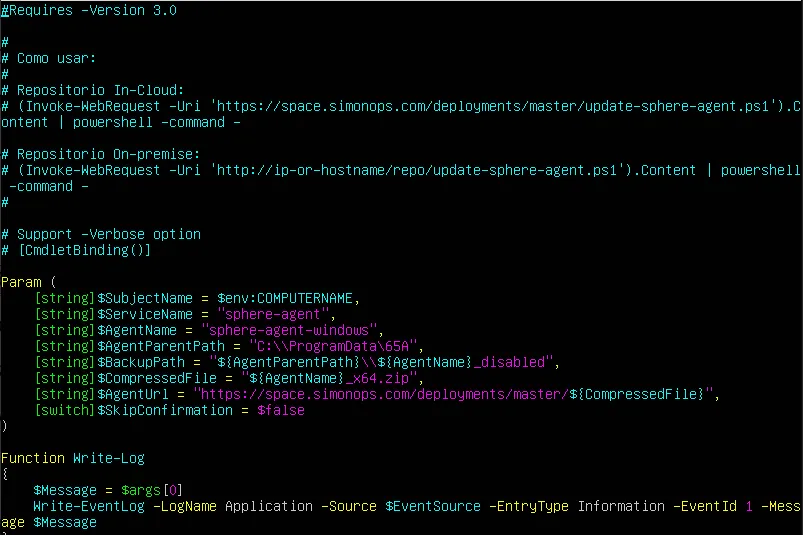Click the 'Function Write-Log' declaration
Viewport: 803px width, 535px height.
(x=73, y=458)
